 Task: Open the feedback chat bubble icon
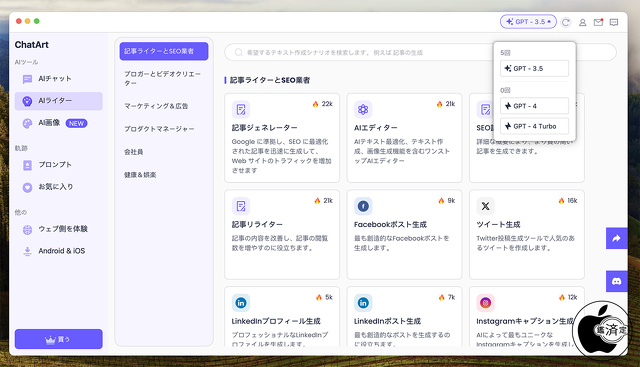point(614,22)
